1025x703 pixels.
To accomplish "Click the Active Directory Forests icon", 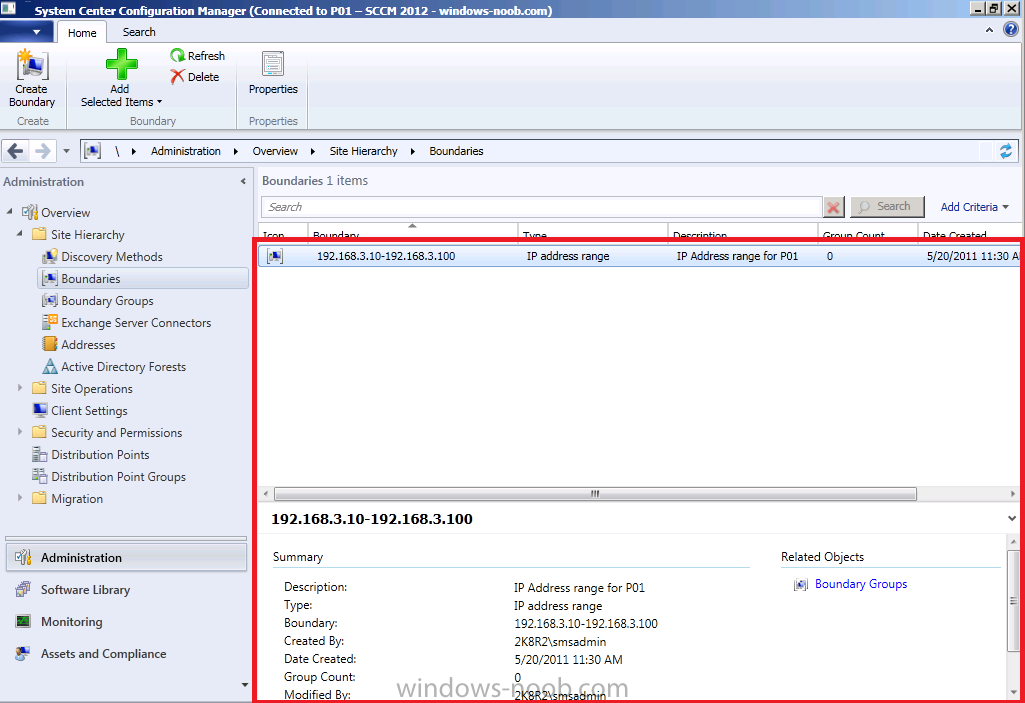I will click(x=50, y=366).
